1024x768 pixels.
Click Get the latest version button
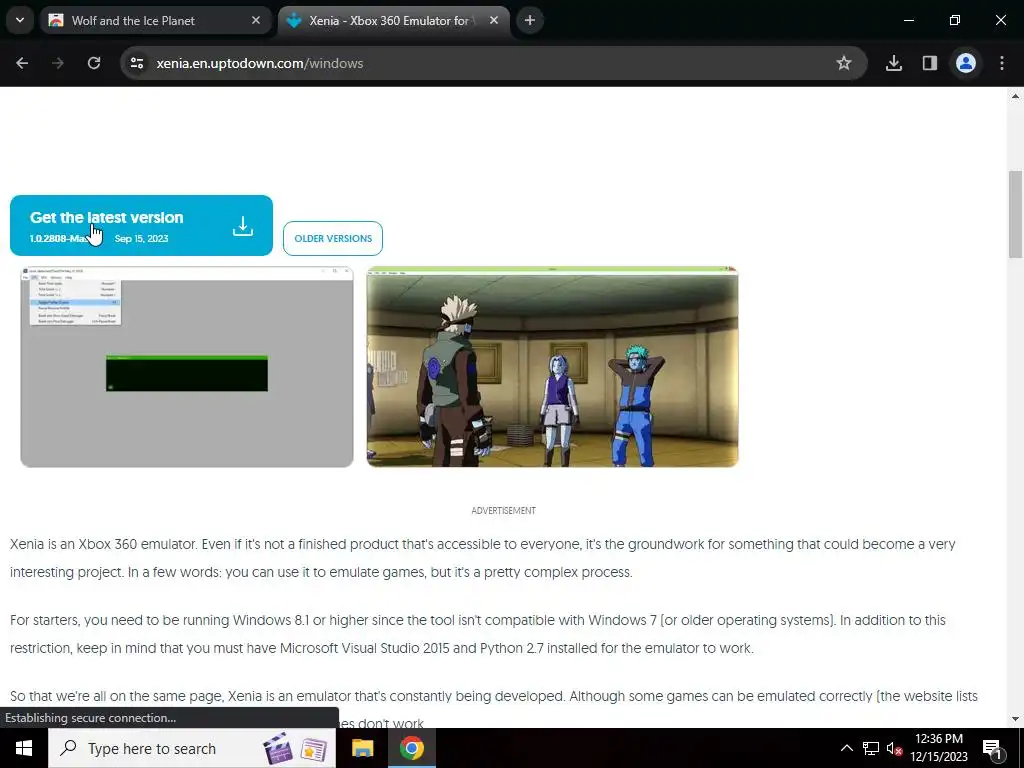pyautogui.click(x=141, y=225)
